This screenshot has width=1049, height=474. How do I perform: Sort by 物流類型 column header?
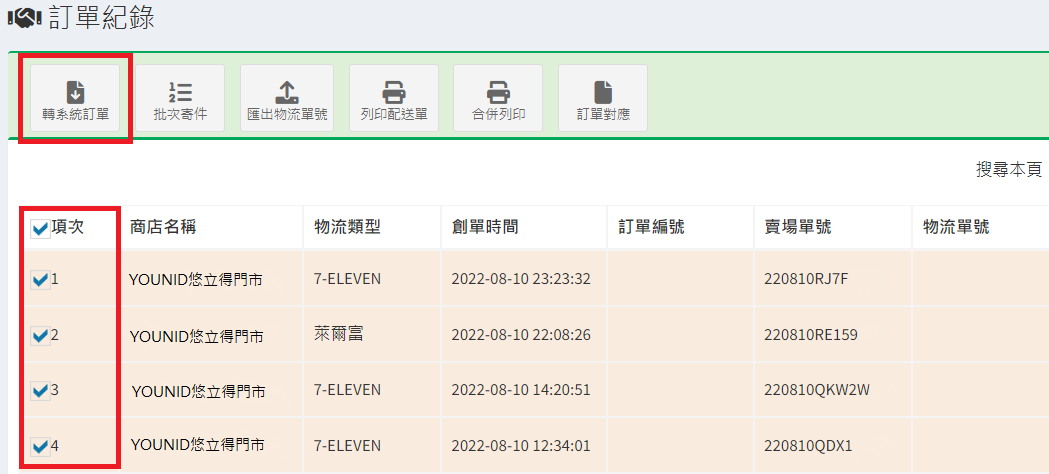(347, 227)
